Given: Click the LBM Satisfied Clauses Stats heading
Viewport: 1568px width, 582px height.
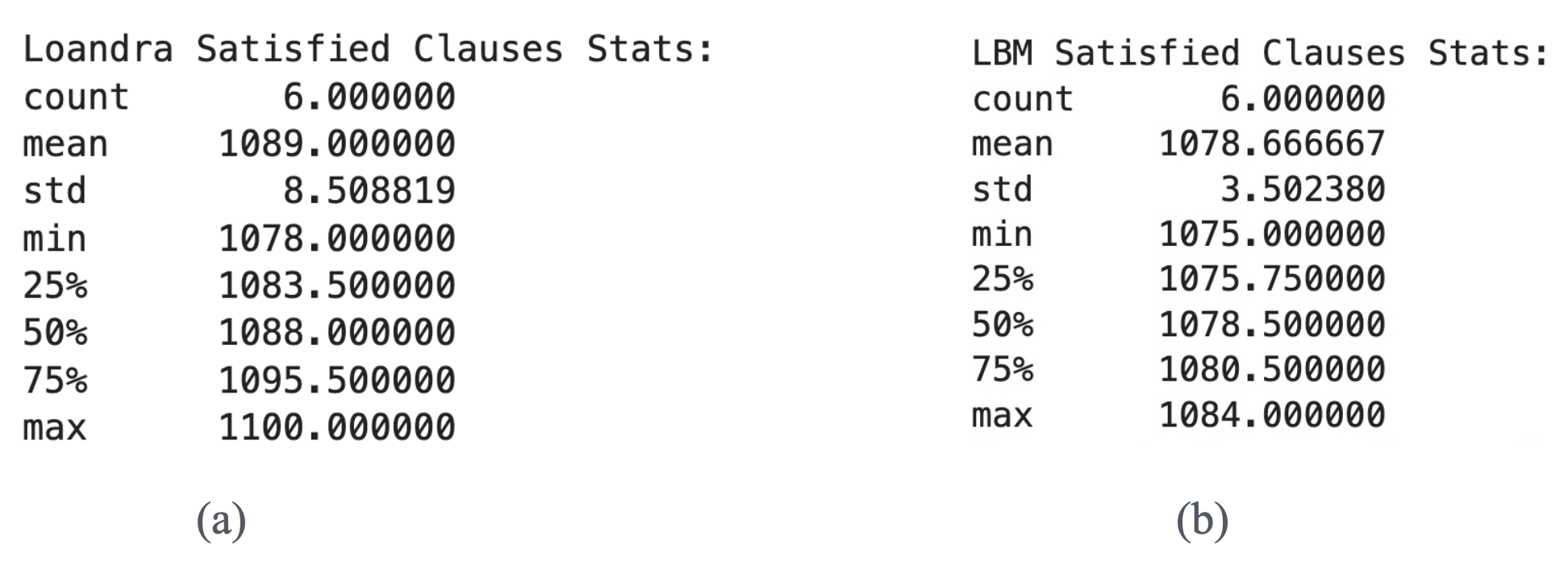Looking at the screenshot, I should tap(1259, 53).
